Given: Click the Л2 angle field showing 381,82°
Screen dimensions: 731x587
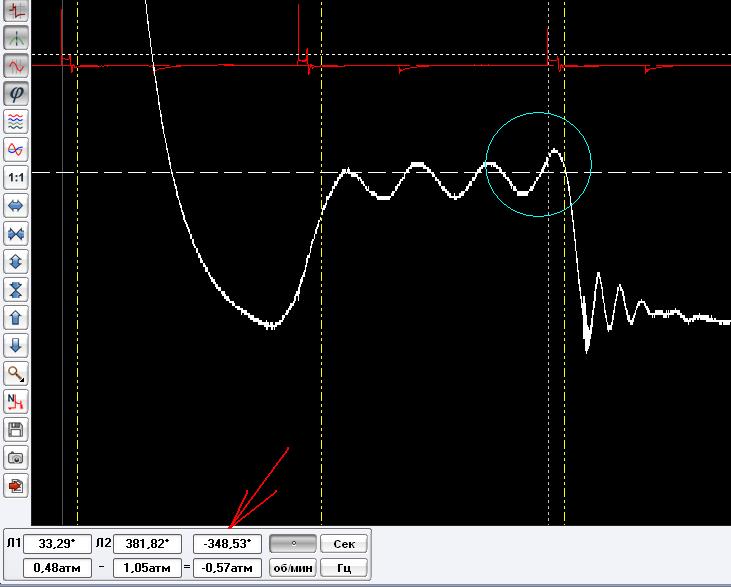Looking at the screenshot, I should (147, 544).
